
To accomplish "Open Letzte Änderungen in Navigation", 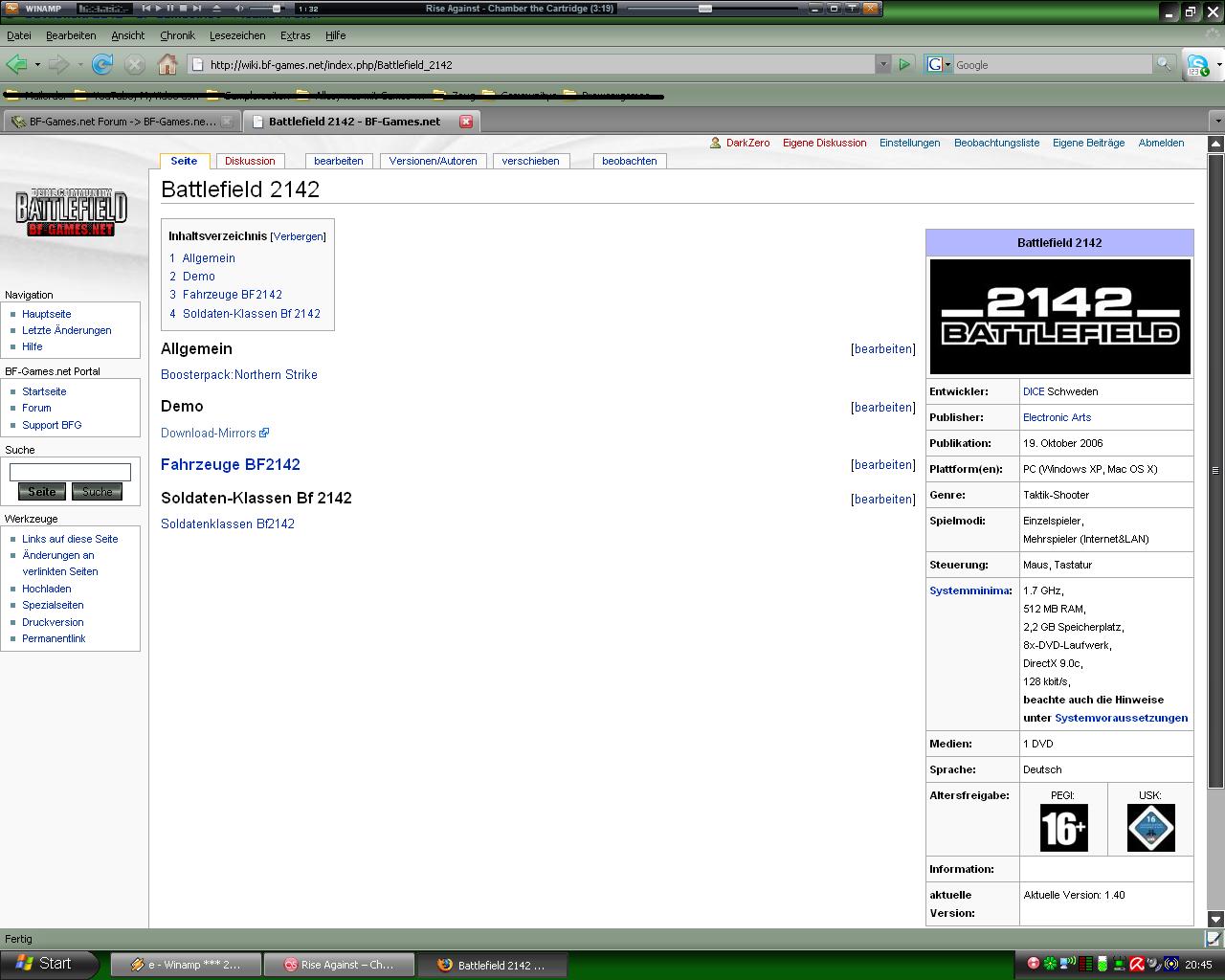I will (x=67, y=330).
